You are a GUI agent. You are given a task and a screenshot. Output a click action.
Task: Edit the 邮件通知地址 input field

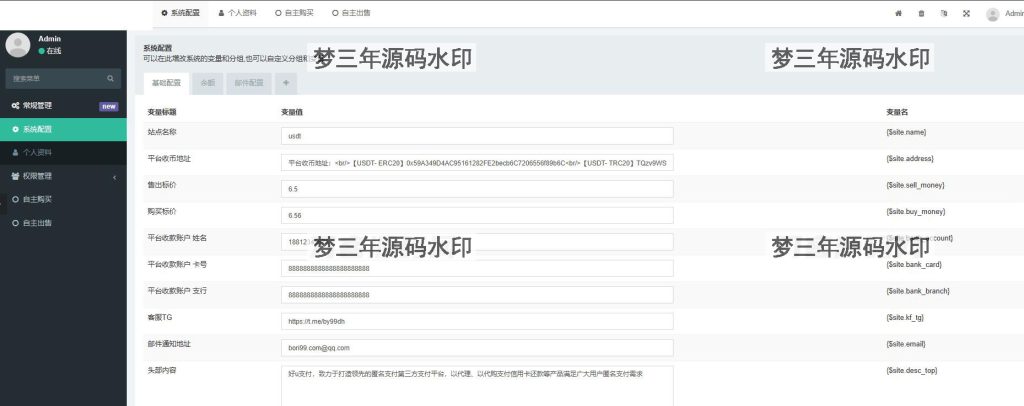tap(477, 348)
